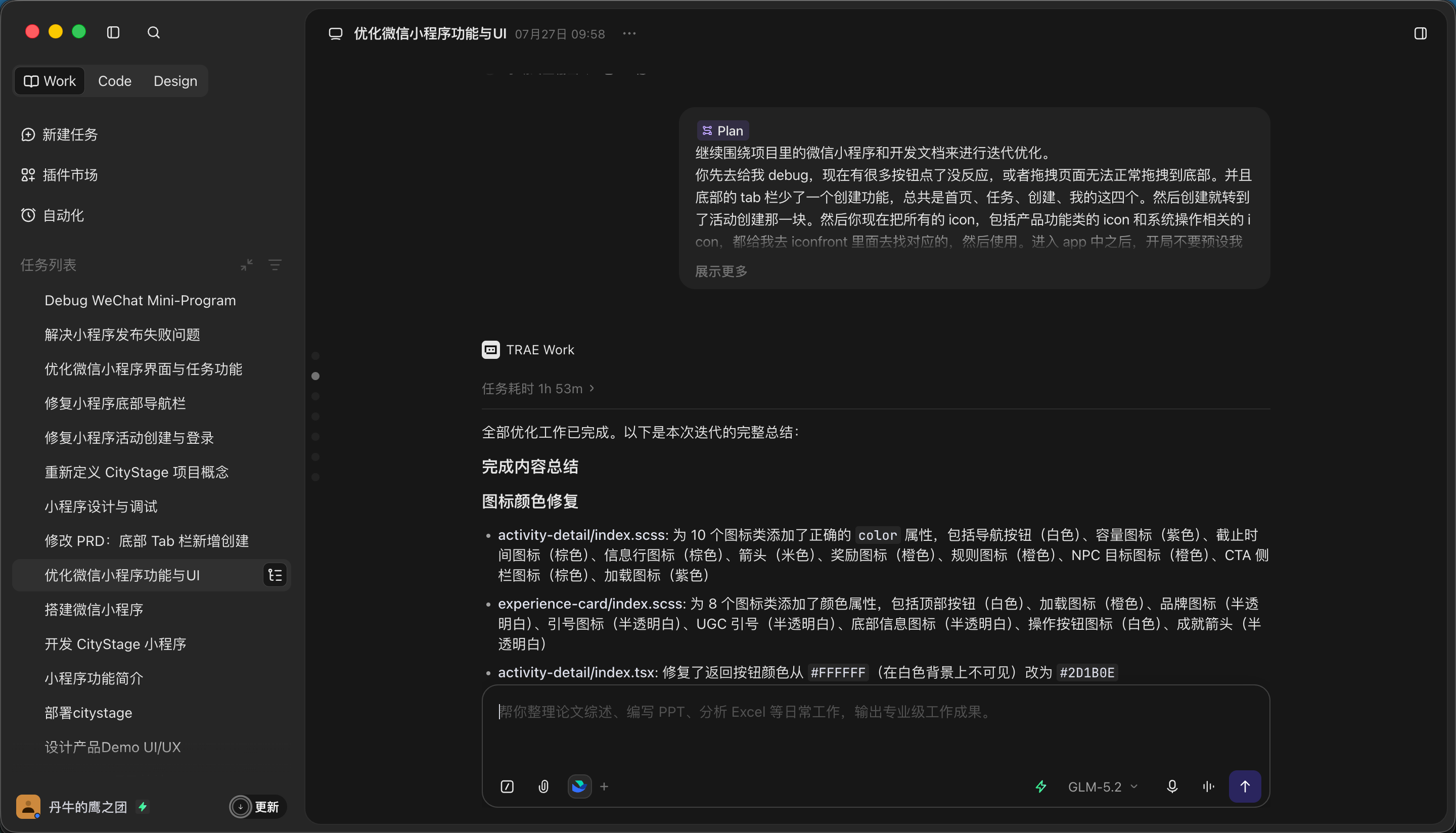The image size is (1456, 833).
Task: Click the microphone icon
Action: tap(1172, 786)
